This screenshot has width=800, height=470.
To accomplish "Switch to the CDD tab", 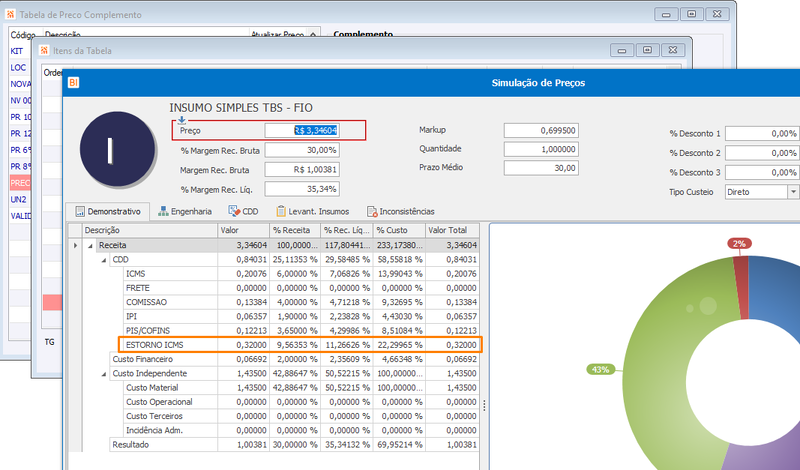I will 243,211.
